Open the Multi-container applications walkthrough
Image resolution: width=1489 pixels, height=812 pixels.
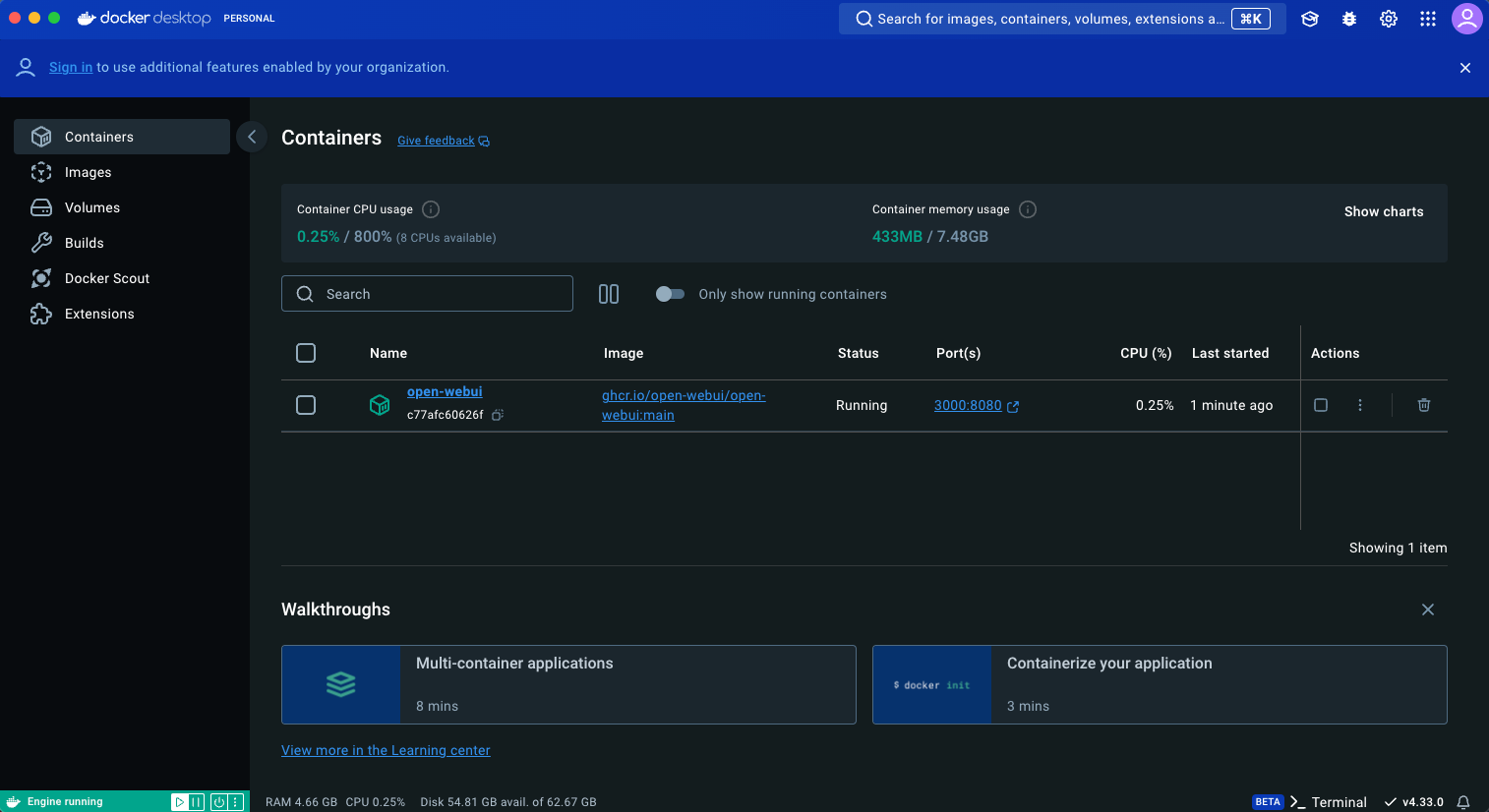pos(568,685)
